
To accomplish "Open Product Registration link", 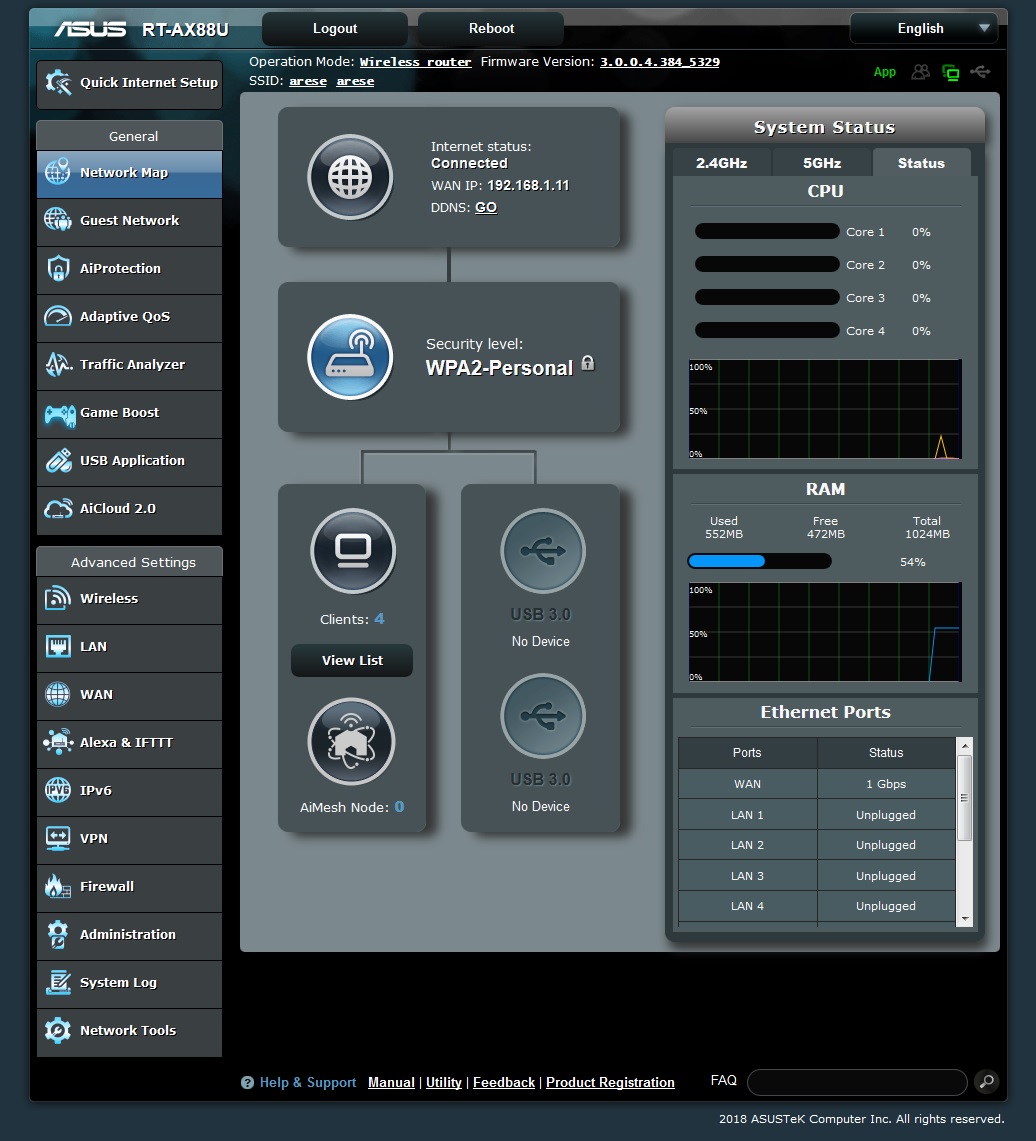I will (610, 1083).
